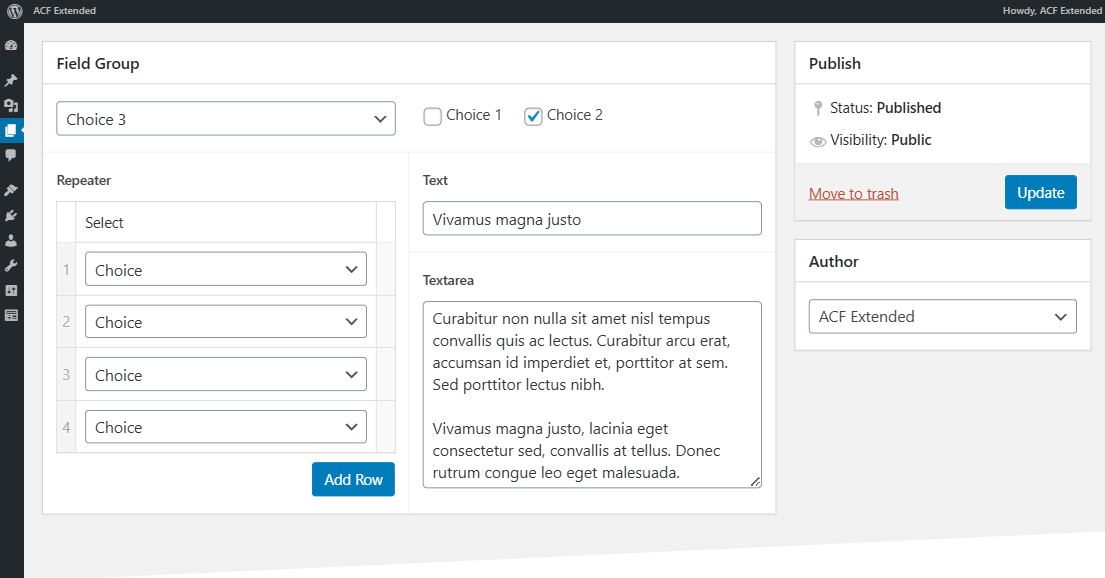Click the Status: Published text
This screenshot has height=578, width=1105.
tap(885, 108)
